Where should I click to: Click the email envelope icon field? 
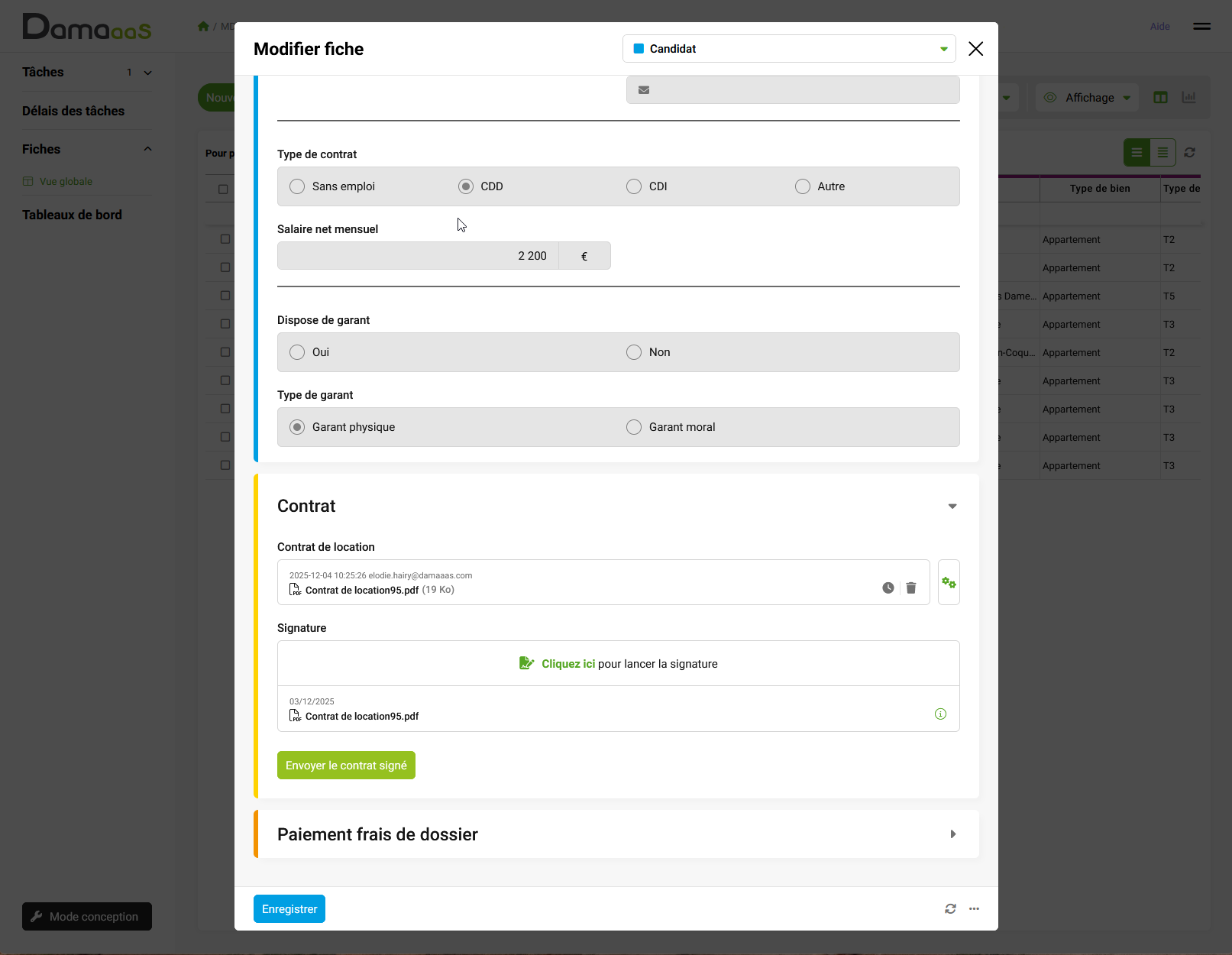point(644,90)
